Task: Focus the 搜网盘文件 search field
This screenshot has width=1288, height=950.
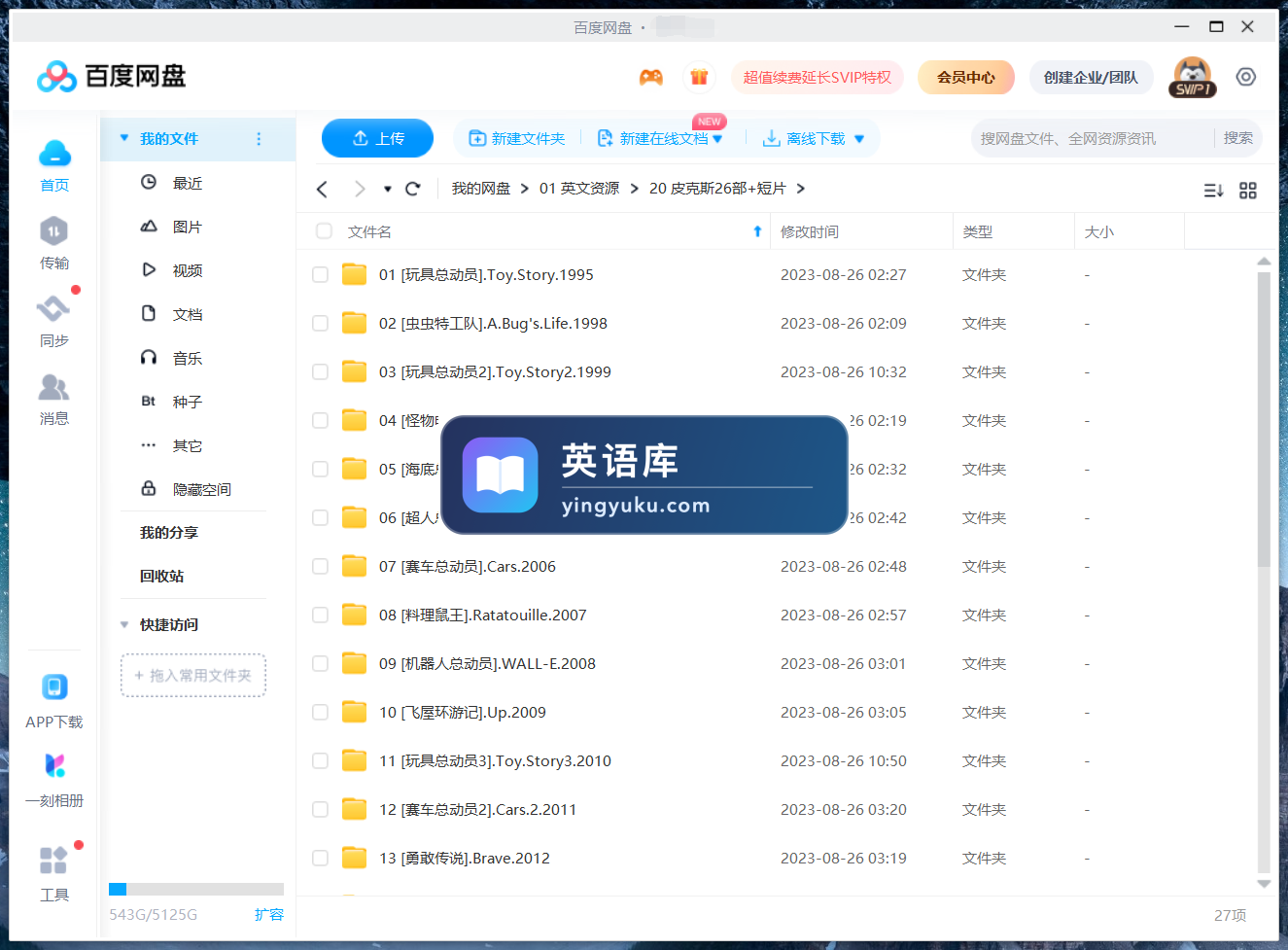Action: pyautogui.click(x=1094, y=138)
